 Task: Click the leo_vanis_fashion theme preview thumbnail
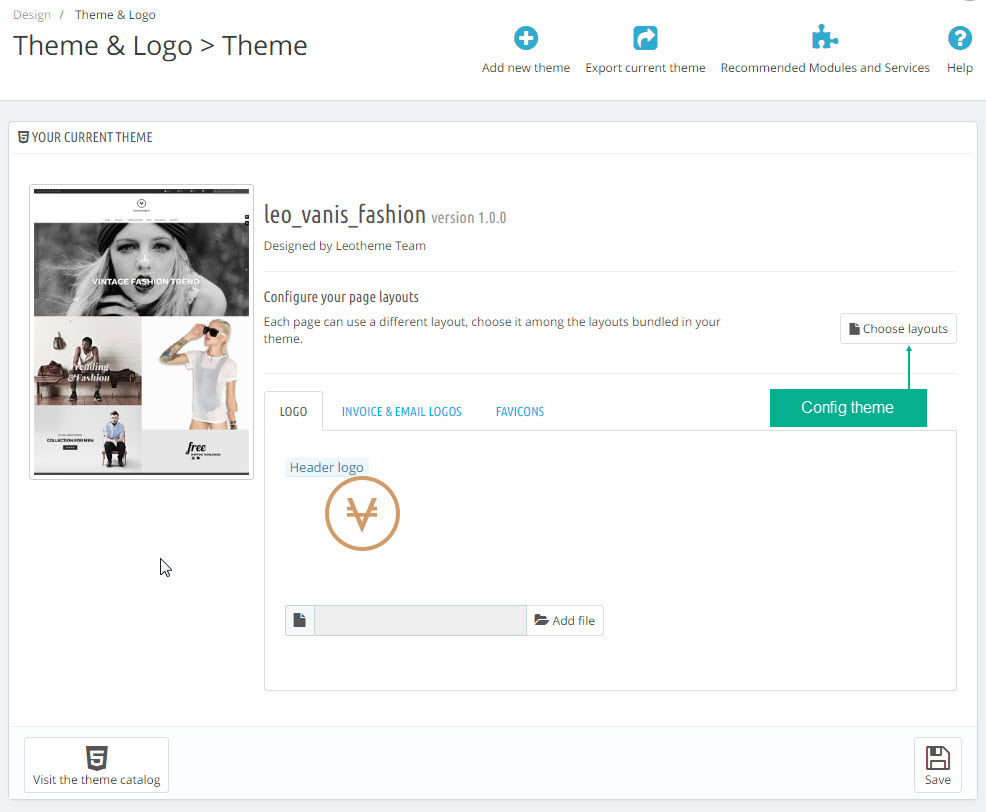tap(141, 332)
